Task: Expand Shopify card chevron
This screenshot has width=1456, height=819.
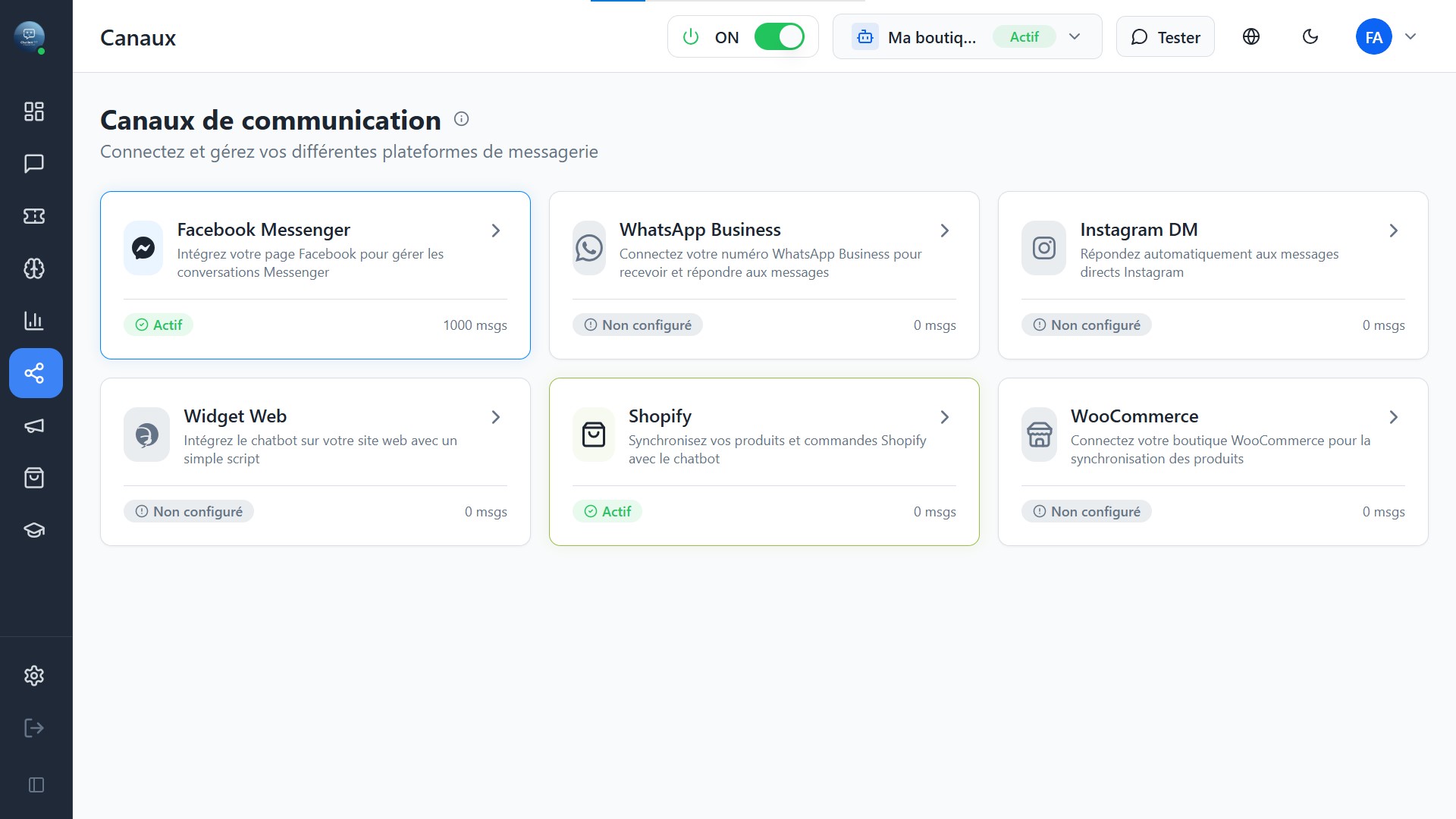Action: (x=945, y=417)
